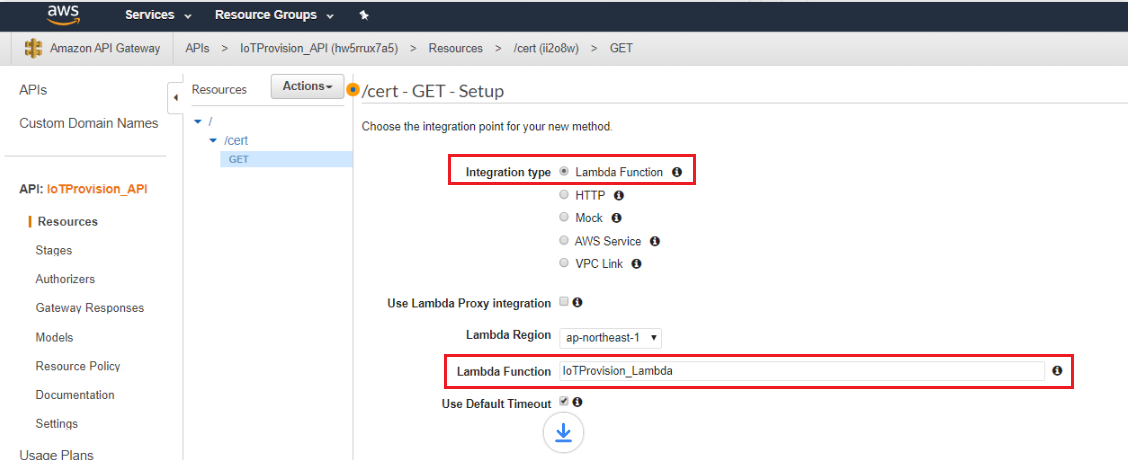
Task: Select the HTTP integration type radio
Action: [564, 194]
